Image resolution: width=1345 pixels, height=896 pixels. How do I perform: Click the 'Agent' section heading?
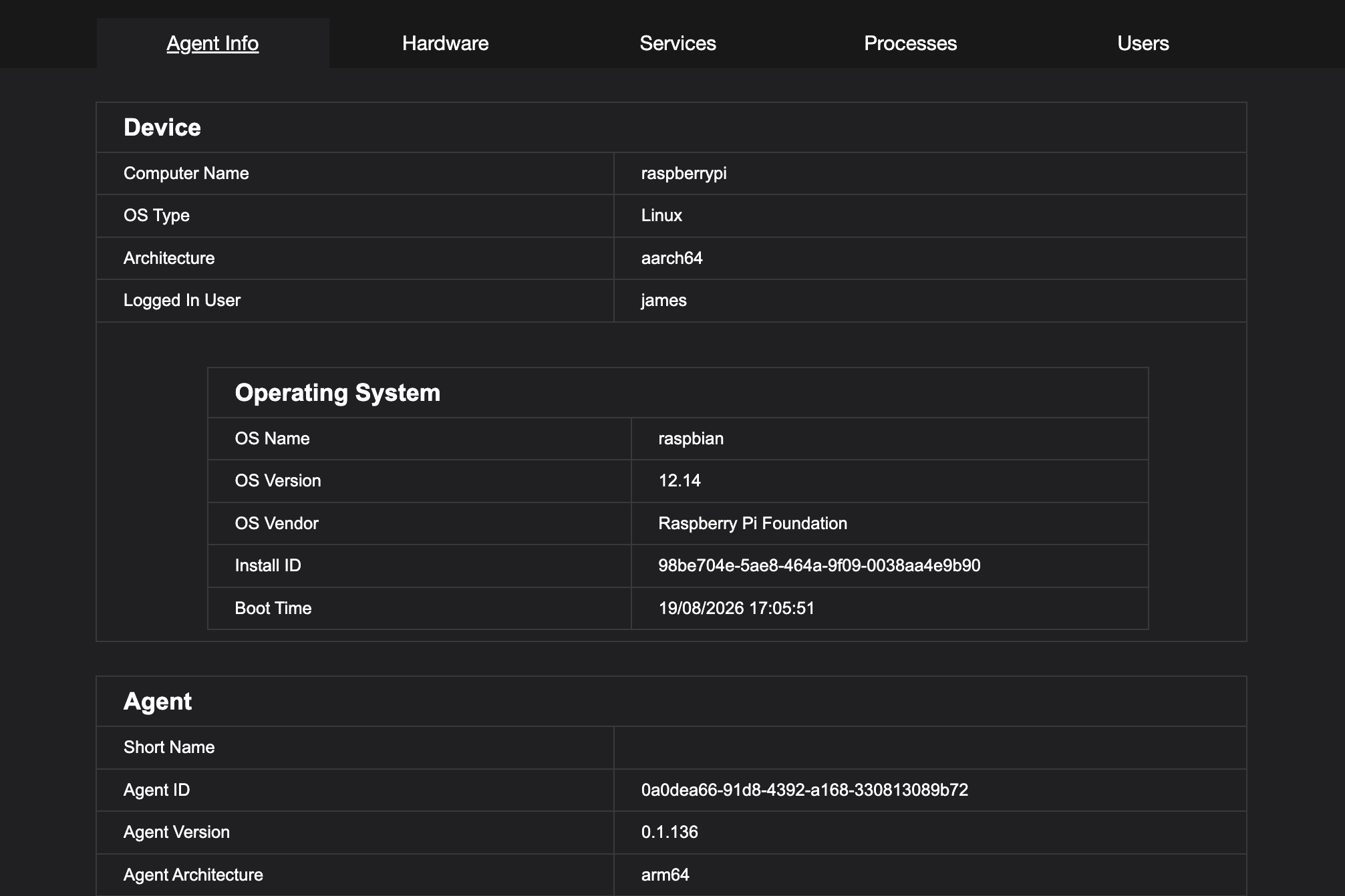pyautogui.click(x=158, y=702)
